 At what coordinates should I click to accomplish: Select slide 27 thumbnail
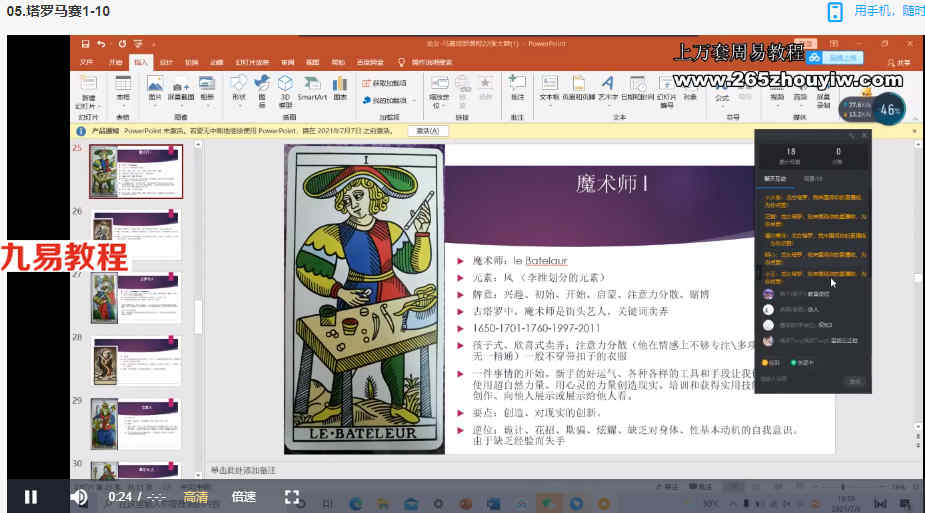[x=136, y=298]
